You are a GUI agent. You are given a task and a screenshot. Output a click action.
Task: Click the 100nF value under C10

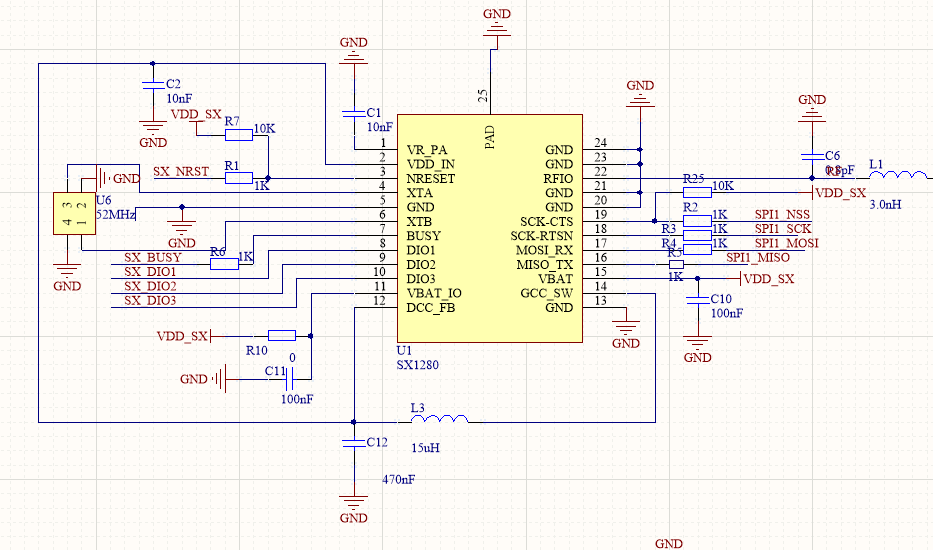click(727, 313)
